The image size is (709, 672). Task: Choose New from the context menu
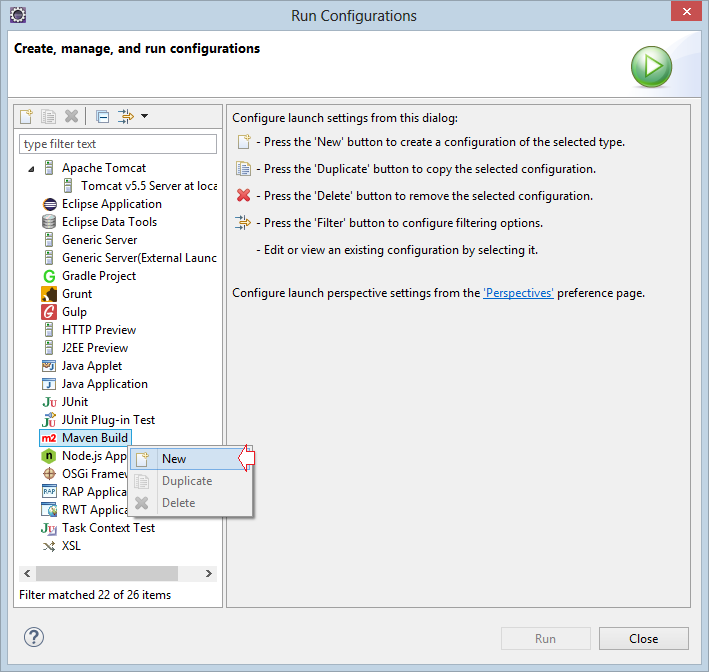pyautogui.click(x=190, y=459)
